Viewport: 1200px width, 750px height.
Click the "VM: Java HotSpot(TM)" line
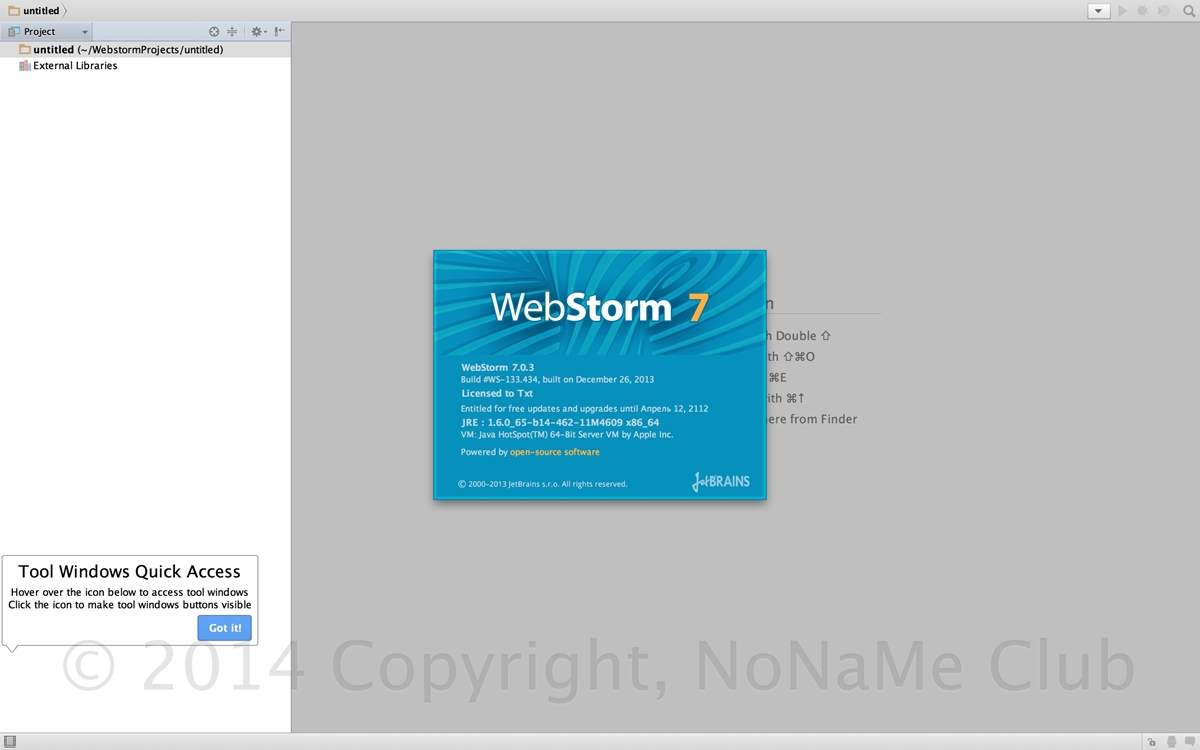(x=567, y=435)
